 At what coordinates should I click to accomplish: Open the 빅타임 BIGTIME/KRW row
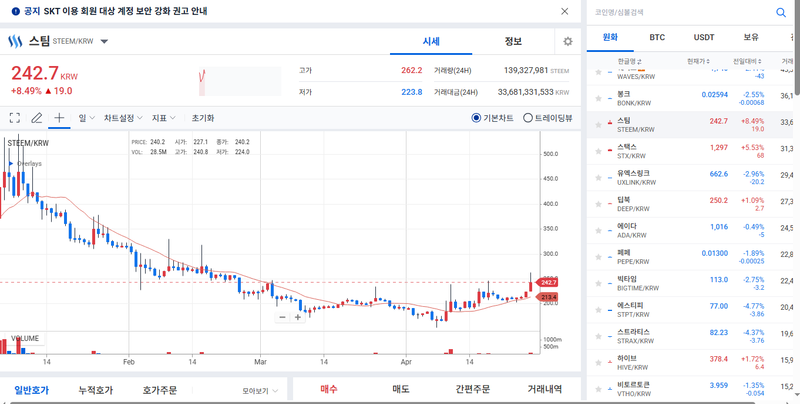pos(690,284)
